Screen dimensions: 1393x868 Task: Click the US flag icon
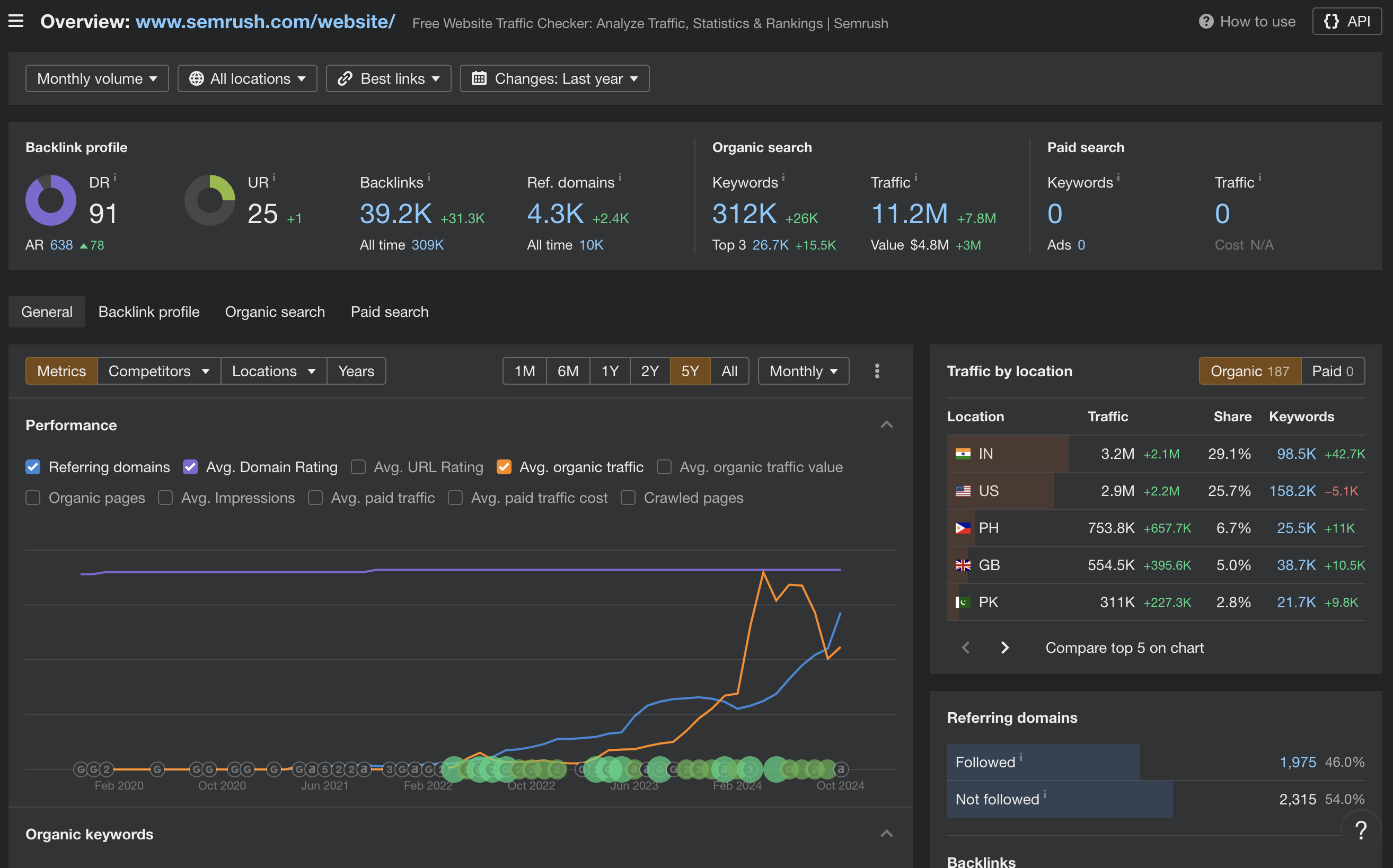963,491
